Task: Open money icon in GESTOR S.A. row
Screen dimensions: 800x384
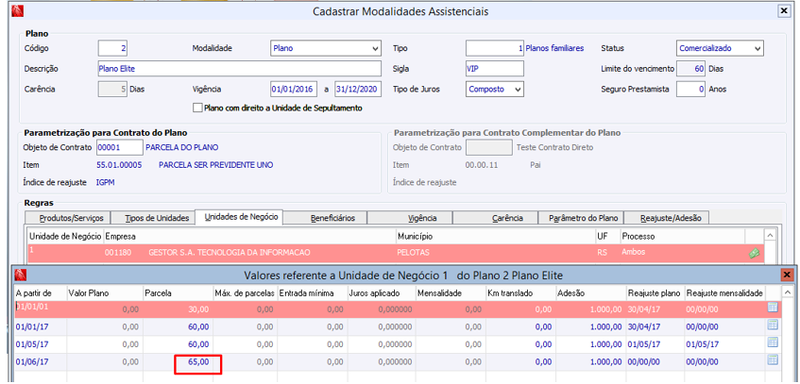Action: point(754,253)
